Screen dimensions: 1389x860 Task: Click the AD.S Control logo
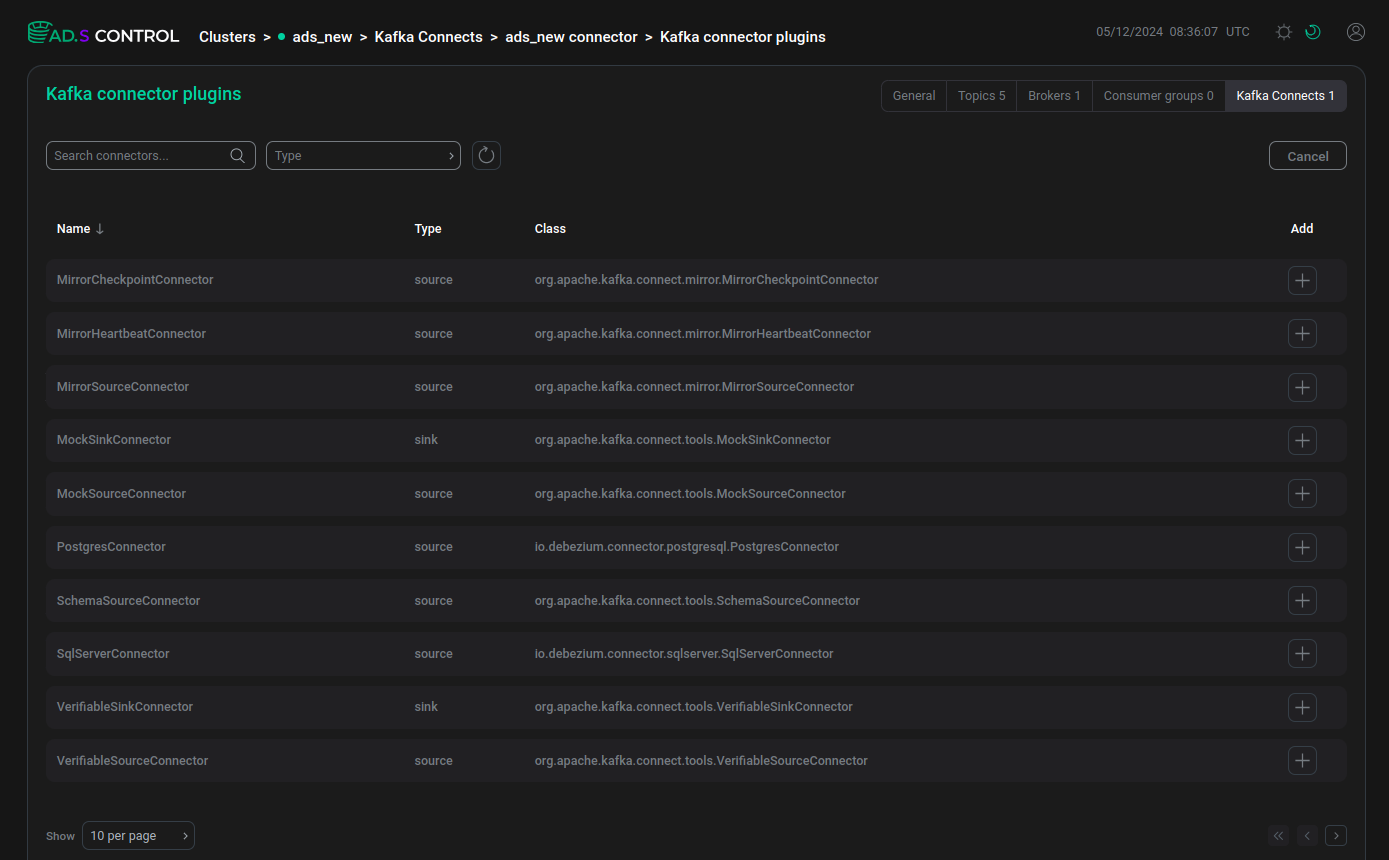click(103, 35)
